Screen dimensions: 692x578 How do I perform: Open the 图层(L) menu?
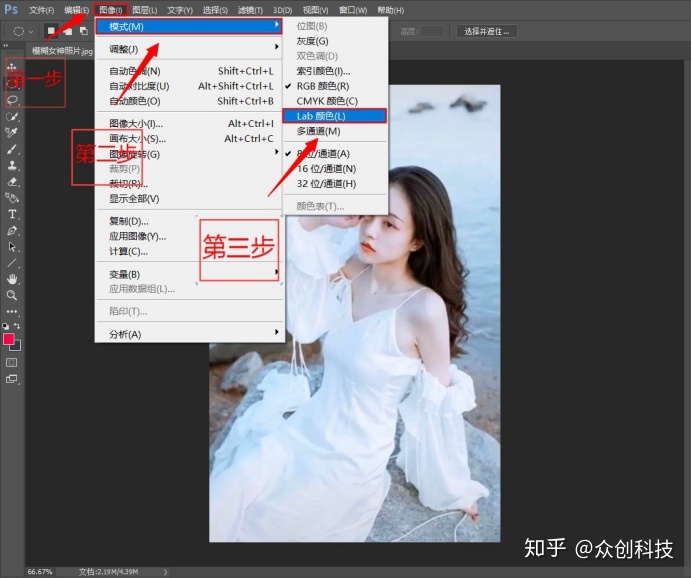(144, 10)
